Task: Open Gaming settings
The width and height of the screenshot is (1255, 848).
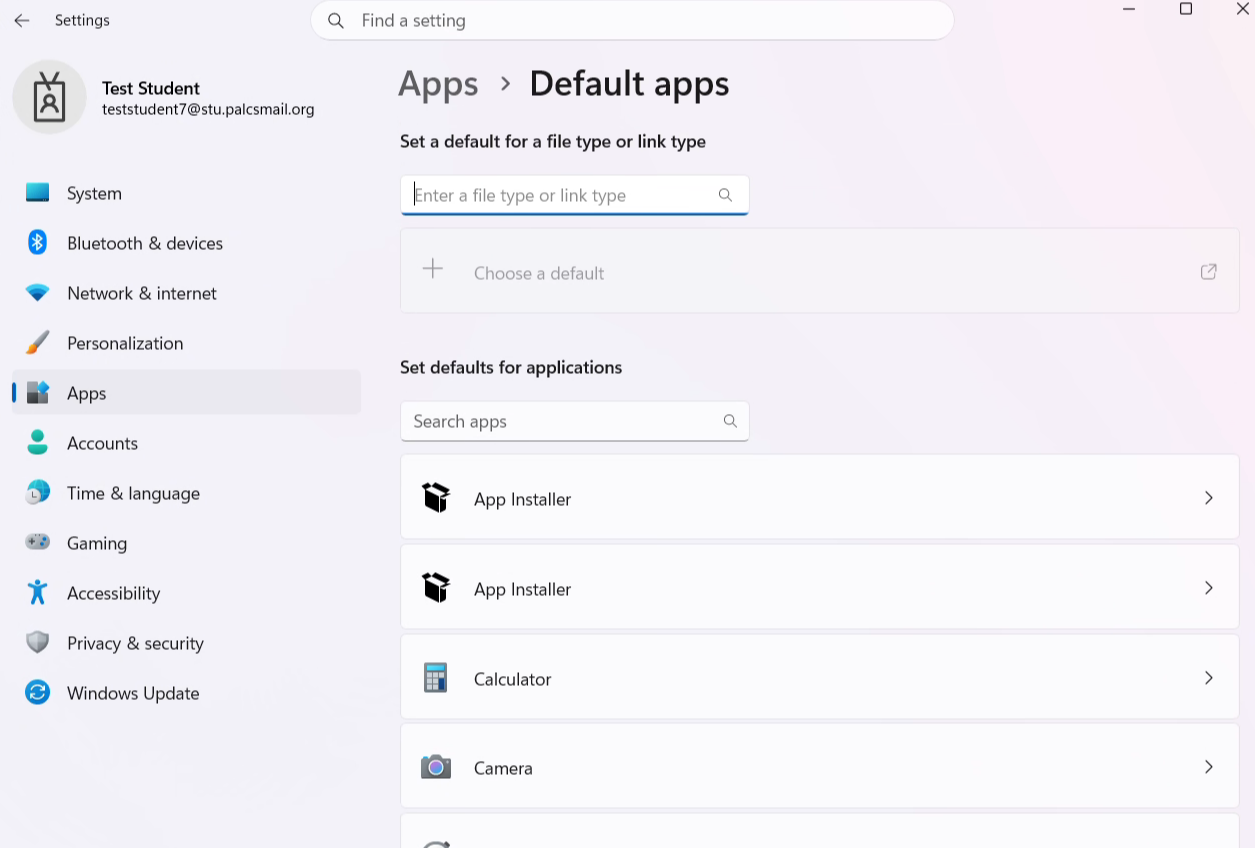Action: click(x=186, y=543)
